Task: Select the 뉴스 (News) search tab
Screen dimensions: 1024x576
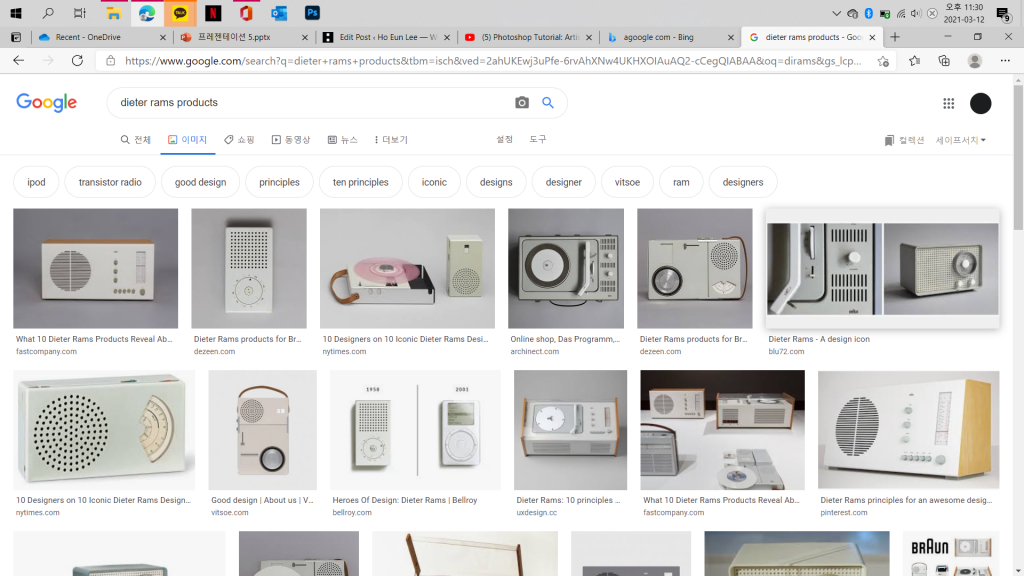Action: (343, 140)
